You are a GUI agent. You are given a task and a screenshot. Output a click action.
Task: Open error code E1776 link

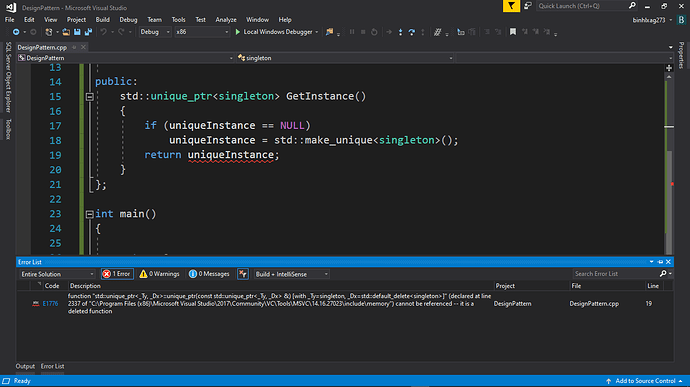point(50,303)
